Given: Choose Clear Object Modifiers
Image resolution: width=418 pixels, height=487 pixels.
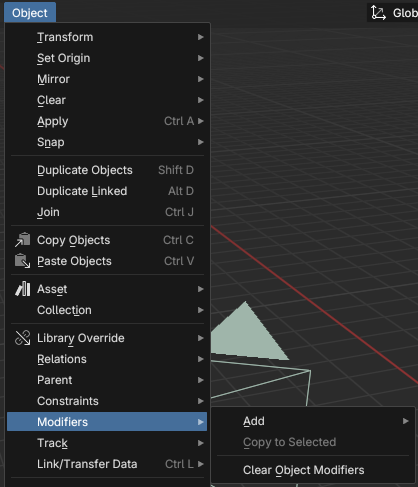Looking at the screenshot, I should pos(313,470).
